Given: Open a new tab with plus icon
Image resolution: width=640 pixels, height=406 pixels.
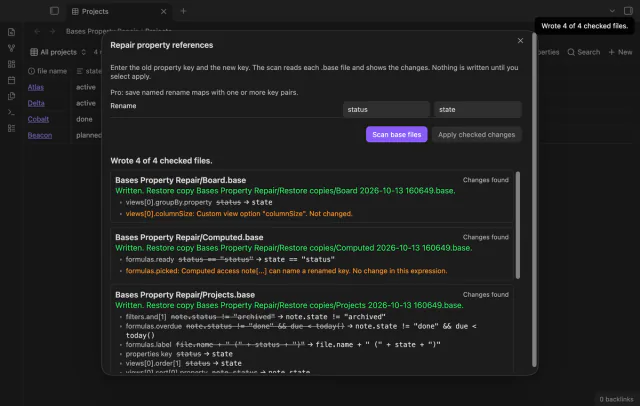Looking at the screenshot, I should [x=183, y=11].
